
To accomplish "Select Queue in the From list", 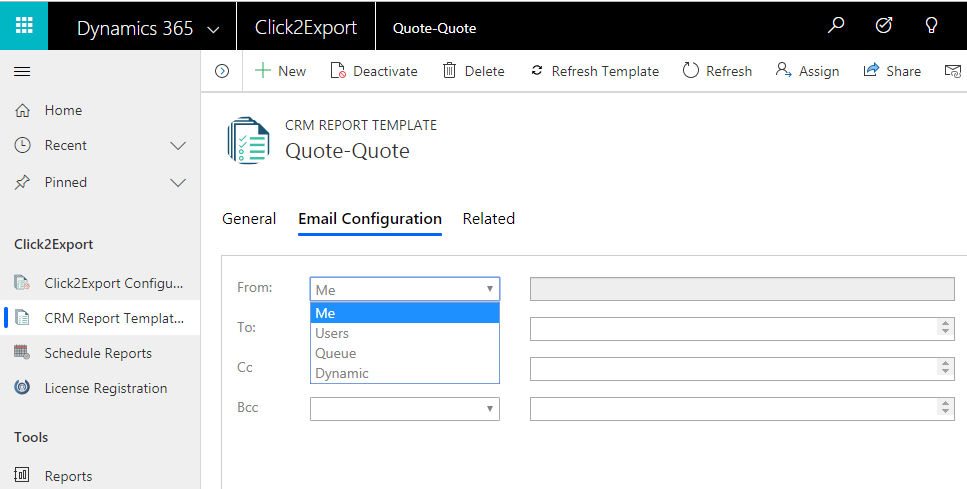I will pyautogui.click(x=405, y=353).
